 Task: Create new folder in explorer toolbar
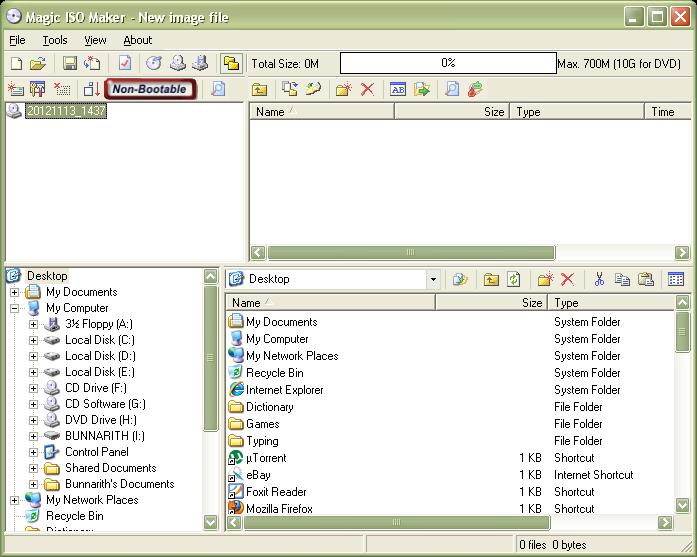click(x=545, y=279)
